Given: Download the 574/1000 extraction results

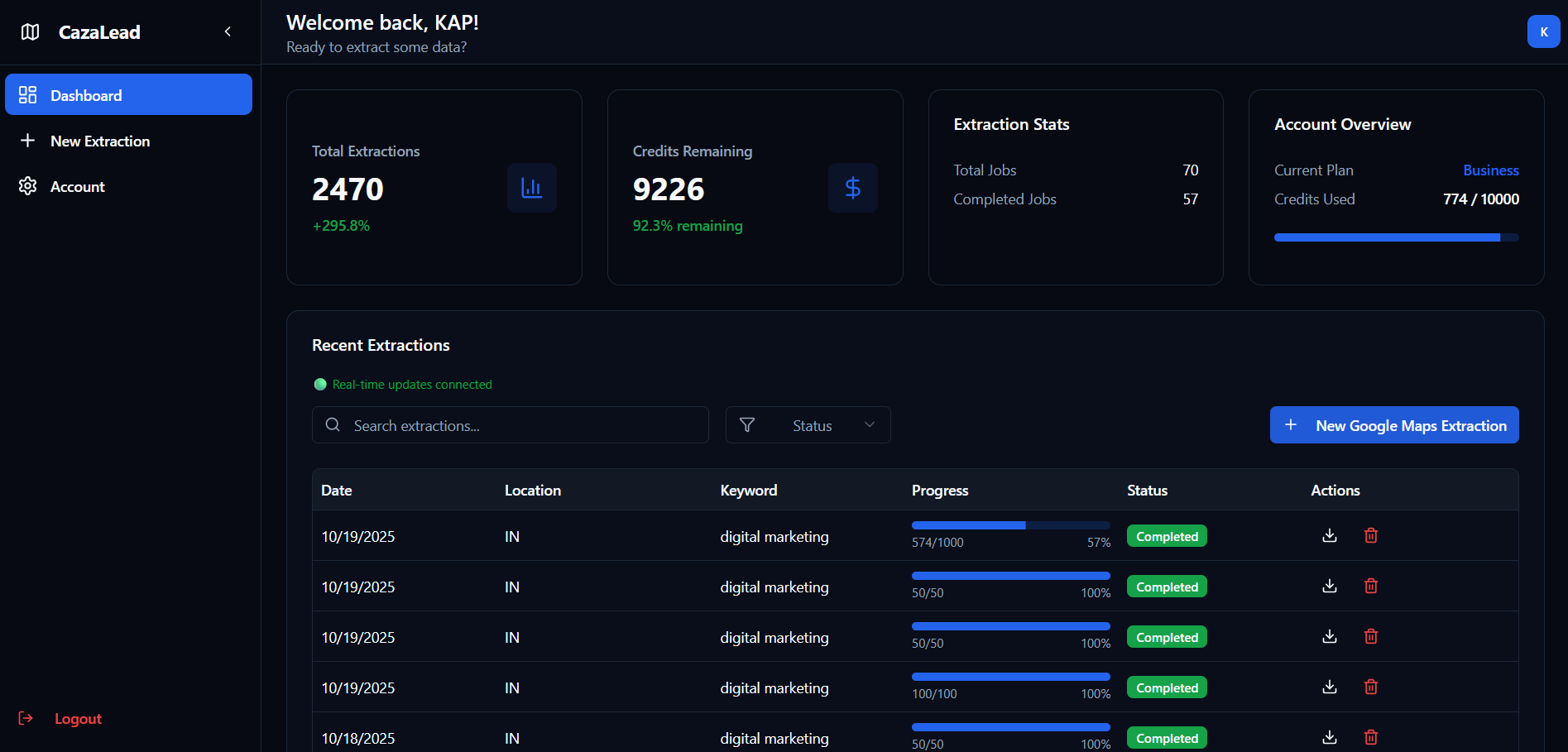Looking at the screenshot, I should (1329, 535).
